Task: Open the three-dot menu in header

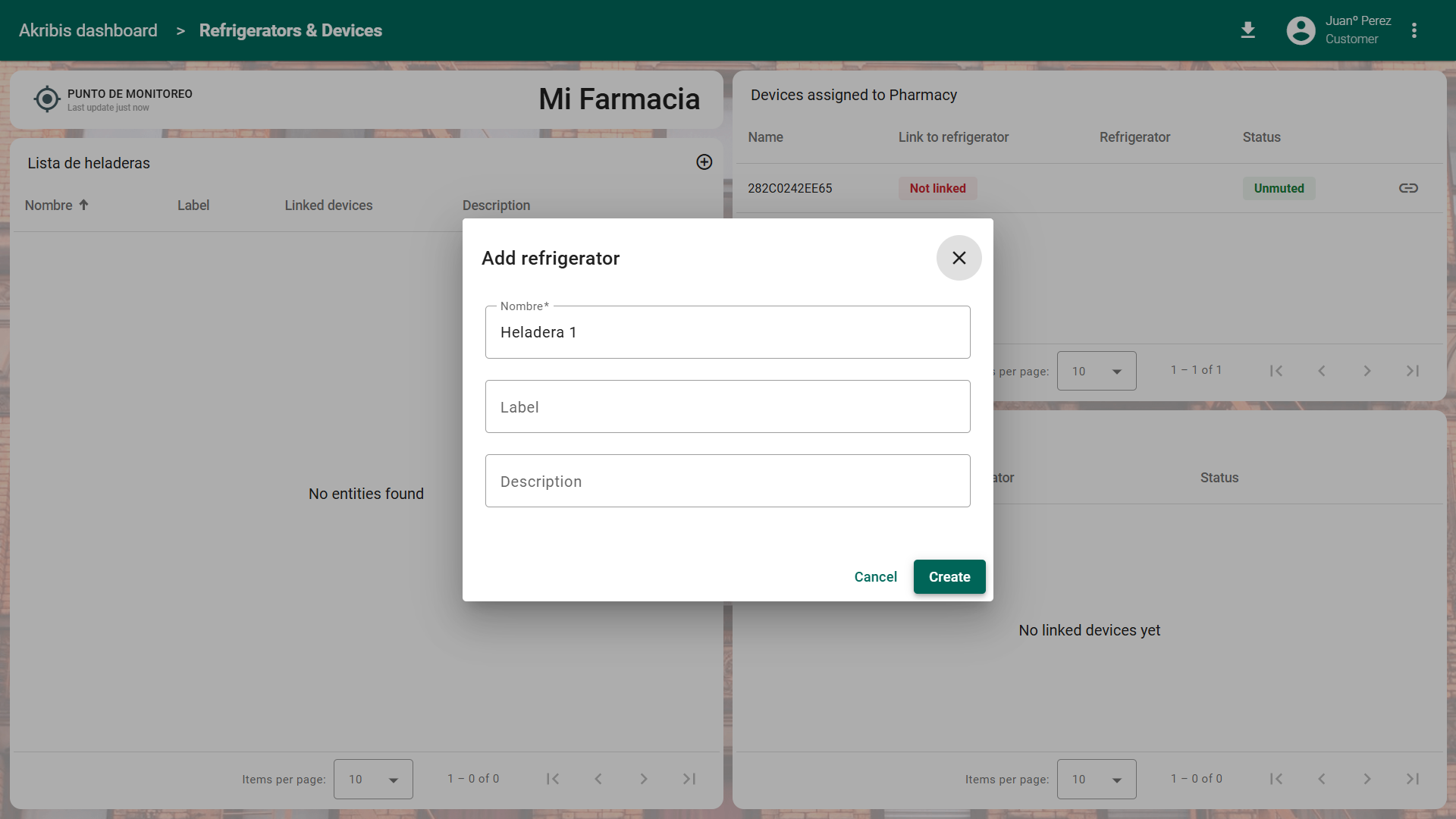Action: (1414, 30)
